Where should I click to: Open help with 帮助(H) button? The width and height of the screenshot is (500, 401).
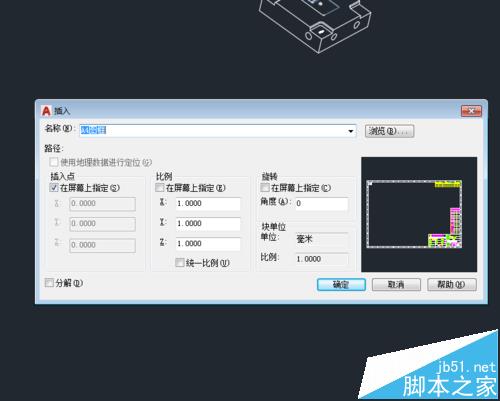(x=452, y=285)
